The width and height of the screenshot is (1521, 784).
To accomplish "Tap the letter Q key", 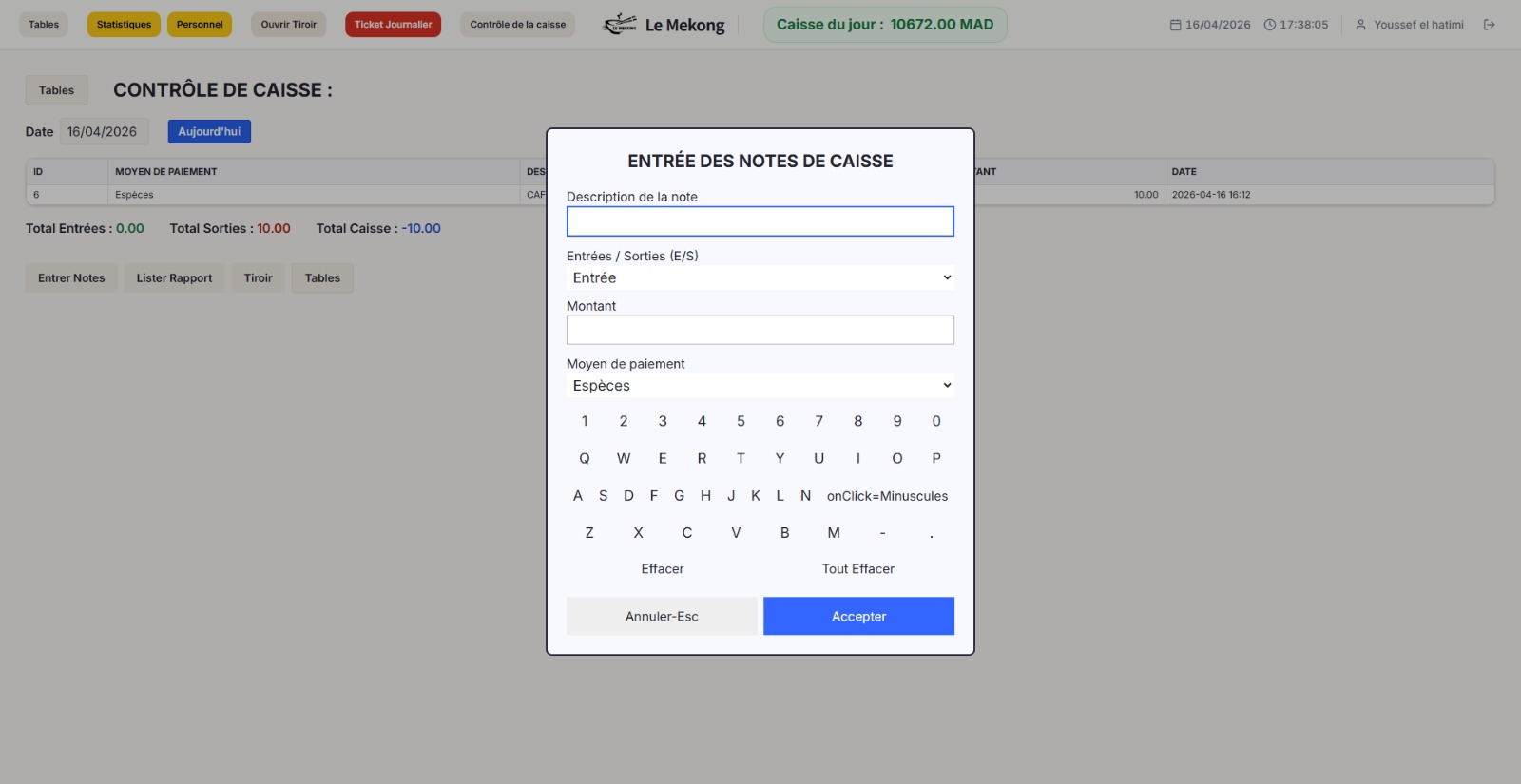I will point(585,458).
